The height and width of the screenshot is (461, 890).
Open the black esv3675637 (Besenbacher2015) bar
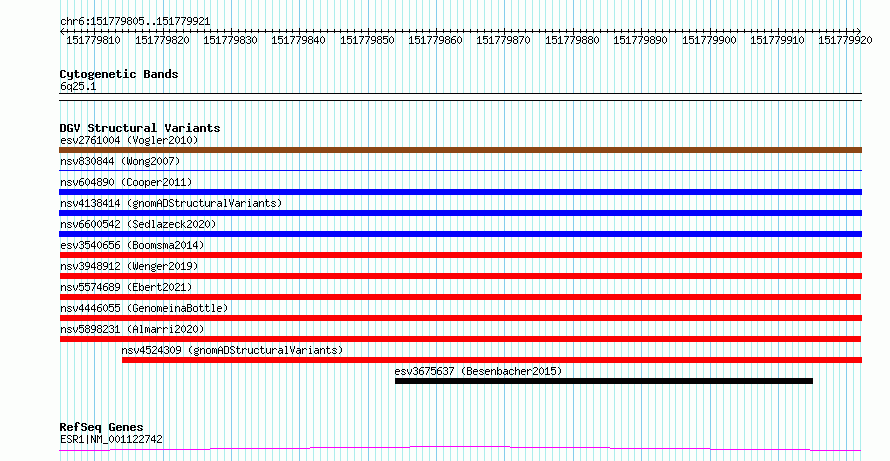click(604, 381)
